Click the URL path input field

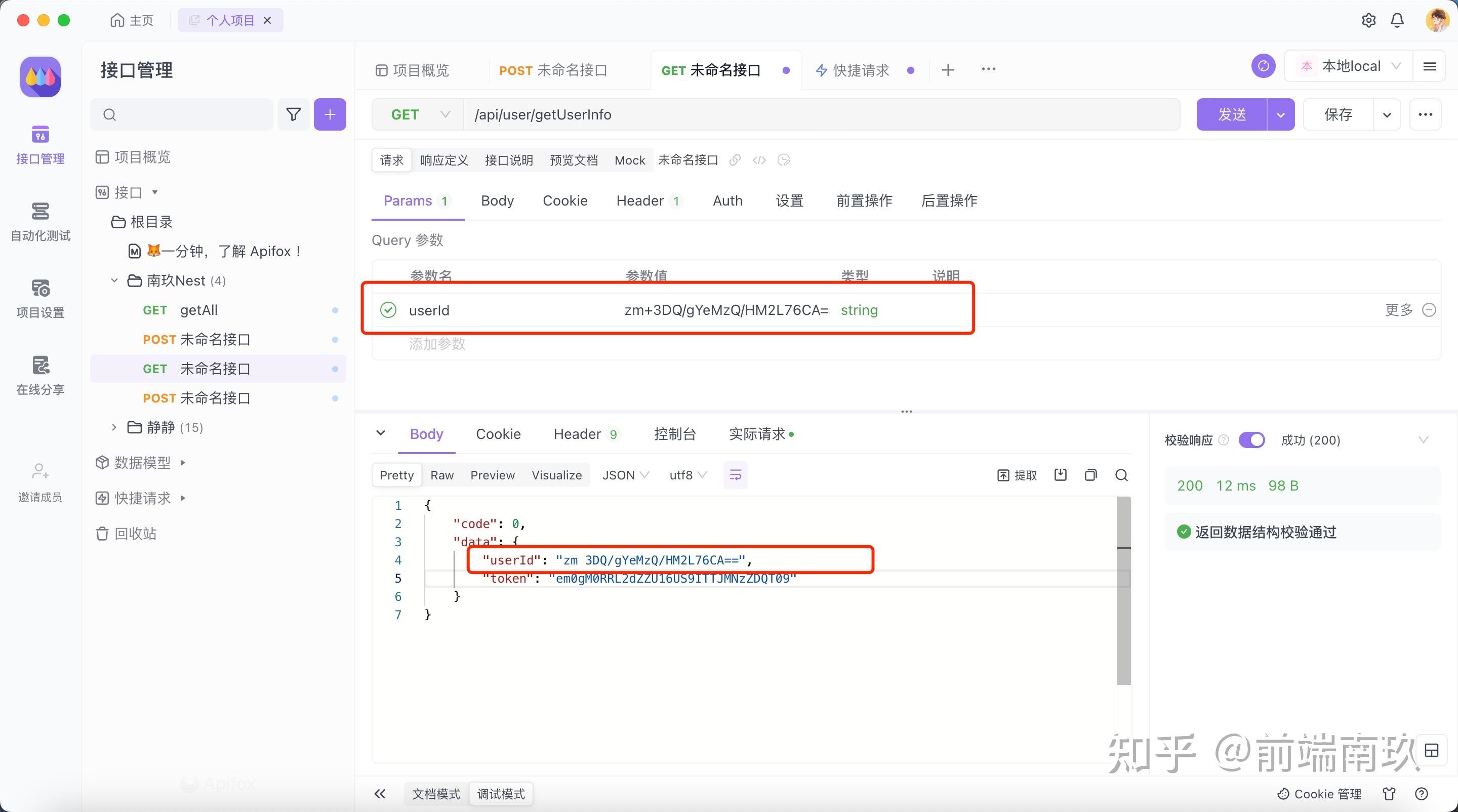coord(821,114)
